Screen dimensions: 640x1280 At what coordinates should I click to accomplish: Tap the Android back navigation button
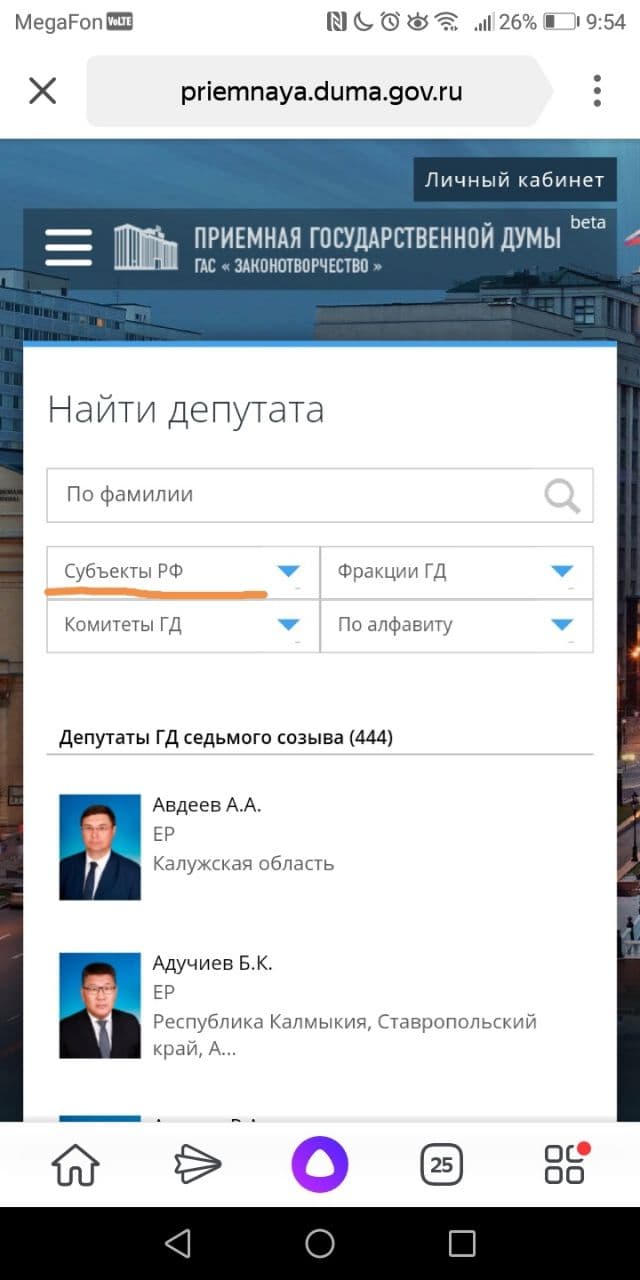(x=178, y=1243)
